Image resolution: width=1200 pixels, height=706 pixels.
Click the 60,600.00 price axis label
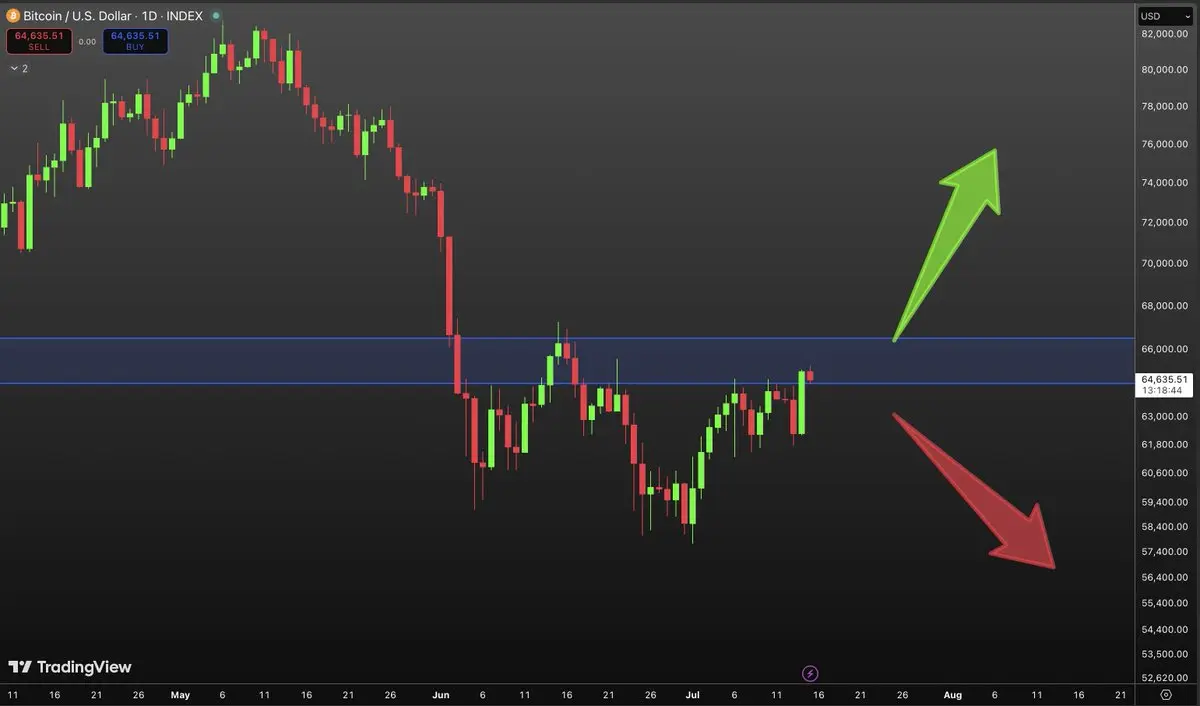coord(1165,473)
